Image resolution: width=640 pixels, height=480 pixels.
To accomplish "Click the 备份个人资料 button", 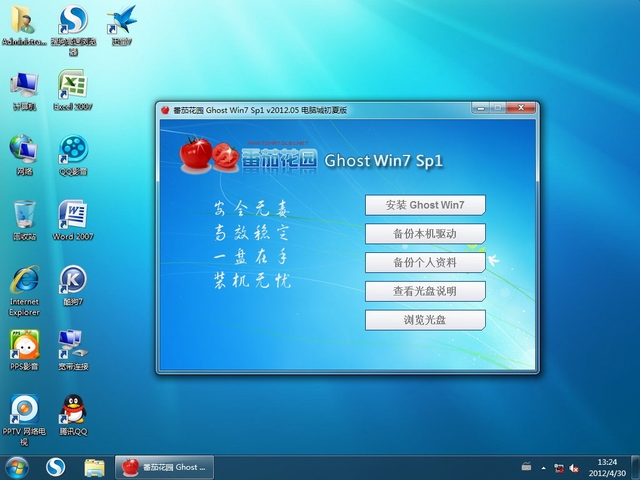I will pyautogui.click(x=425, y=262).
